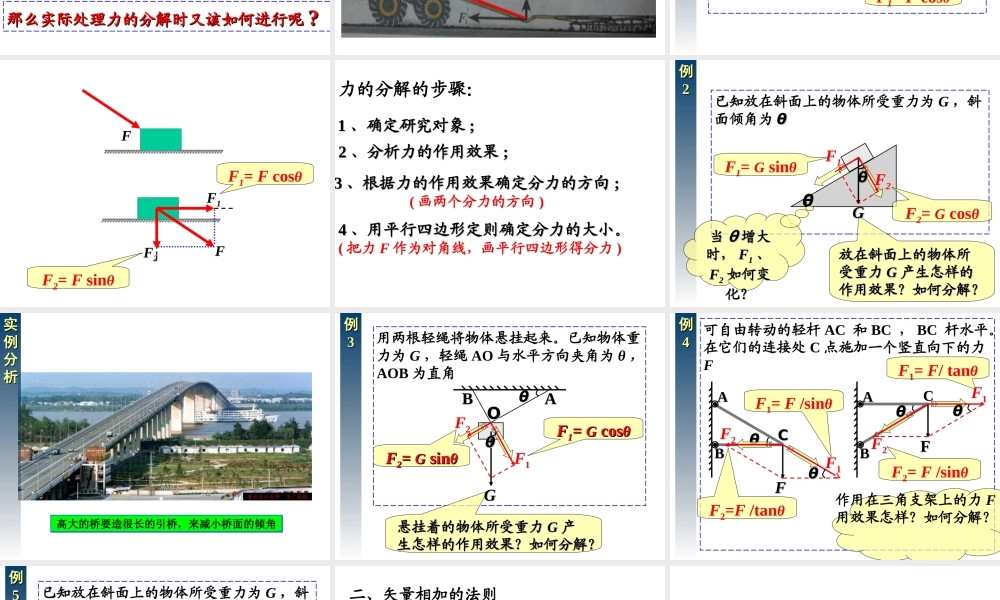Click the bridge photograph
This screenshot has width=1000, height=600.
pyautogui.click(x=165, y=436)
